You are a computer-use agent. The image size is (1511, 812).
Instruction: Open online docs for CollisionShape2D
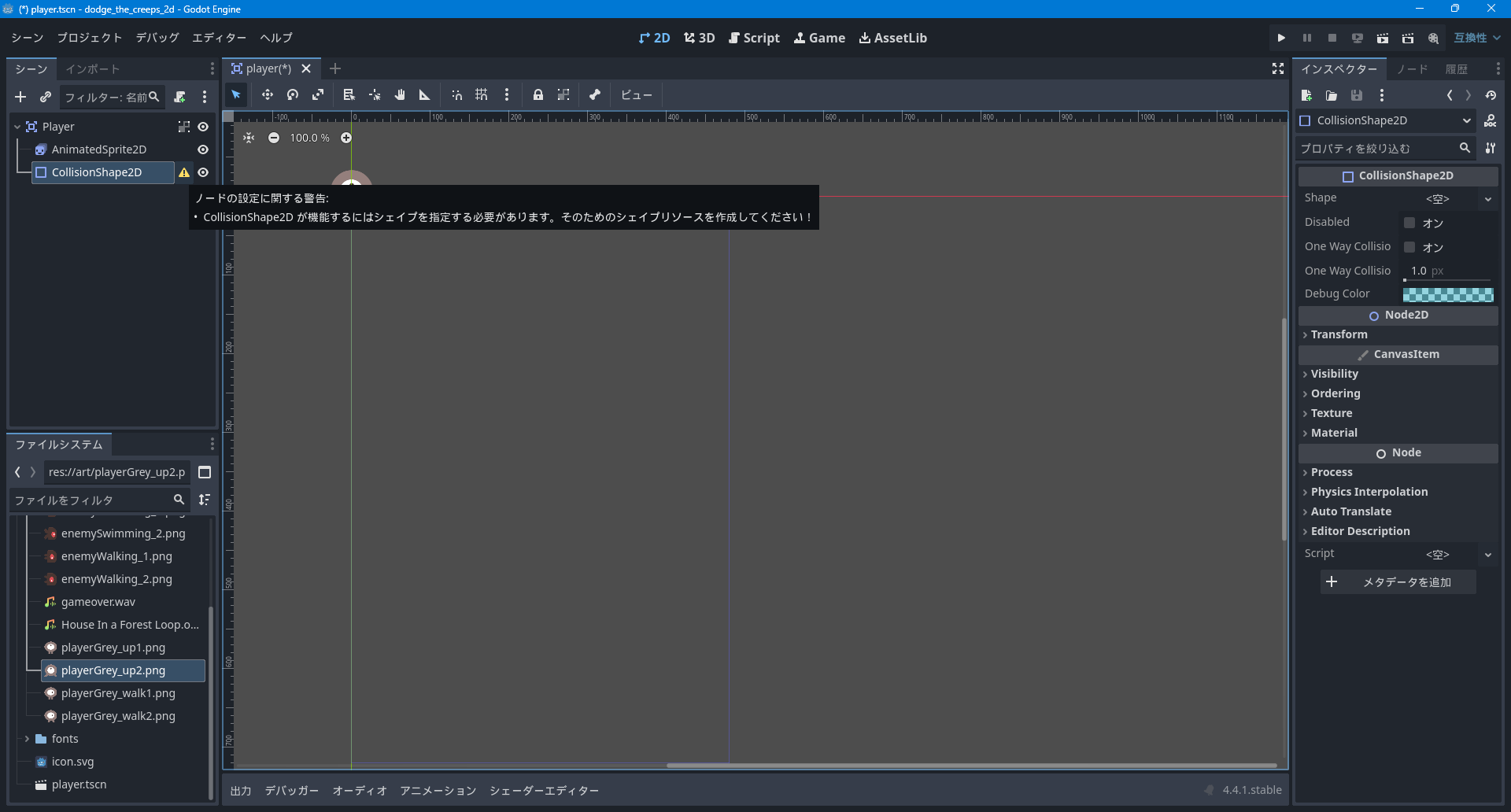point(1491,120)
